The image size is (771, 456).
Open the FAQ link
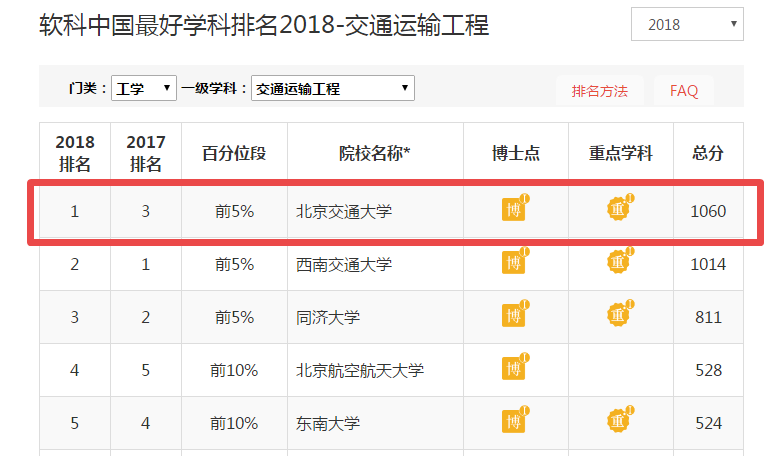pyautogui.click(x=683, y=91)
